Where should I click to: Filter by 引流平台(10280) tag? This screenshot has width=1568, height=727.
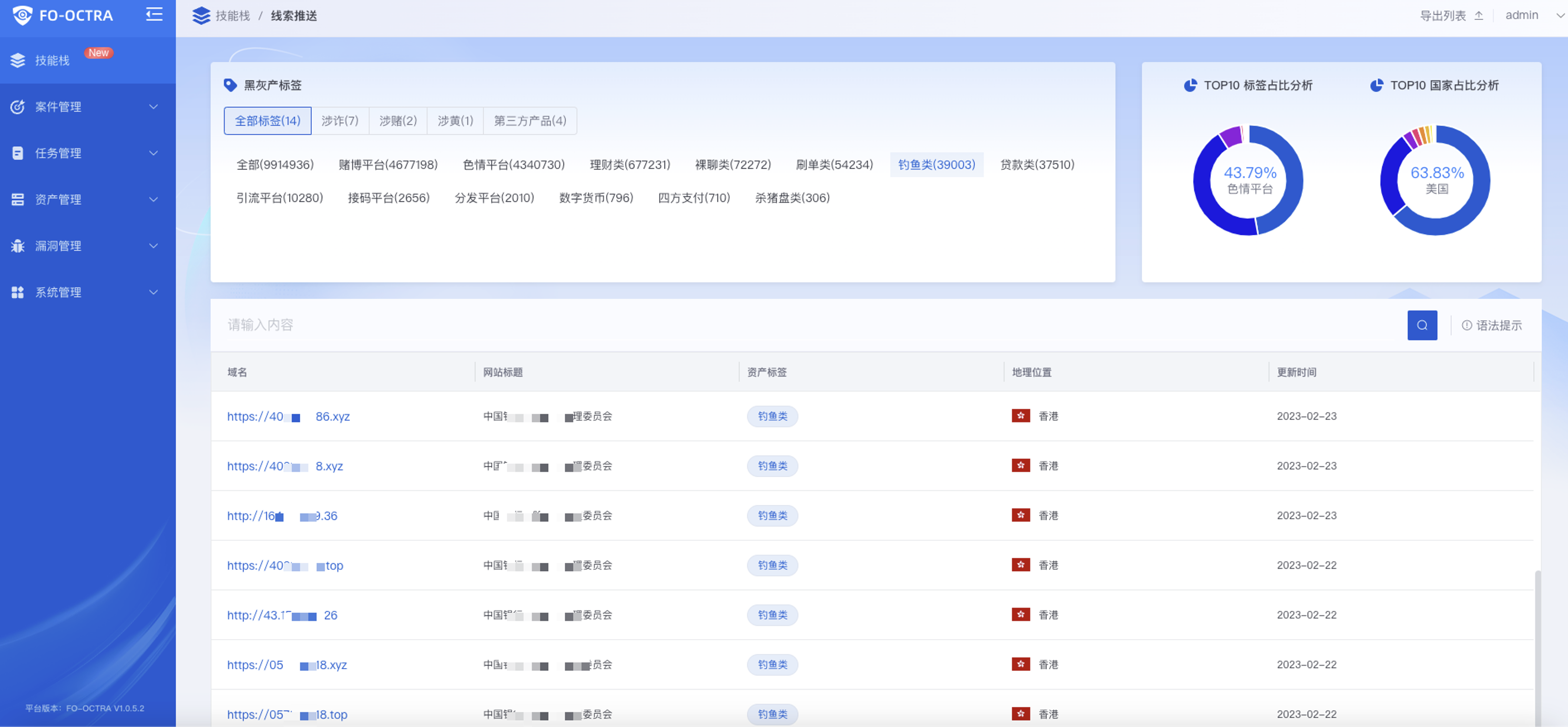tap(279, 198)
